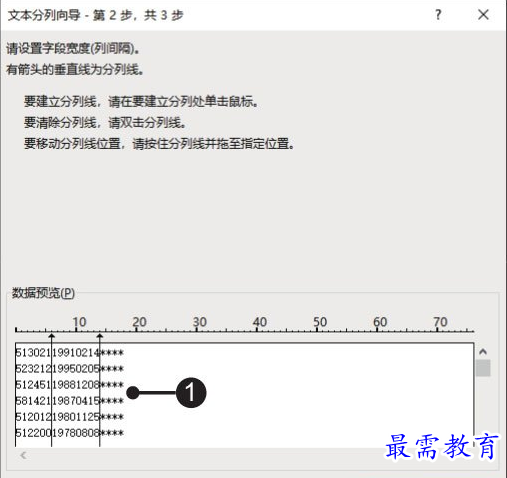Click ruler at mark 20
Screen dimensions: 507x478
pyautogui.click(x=139, y=322)
